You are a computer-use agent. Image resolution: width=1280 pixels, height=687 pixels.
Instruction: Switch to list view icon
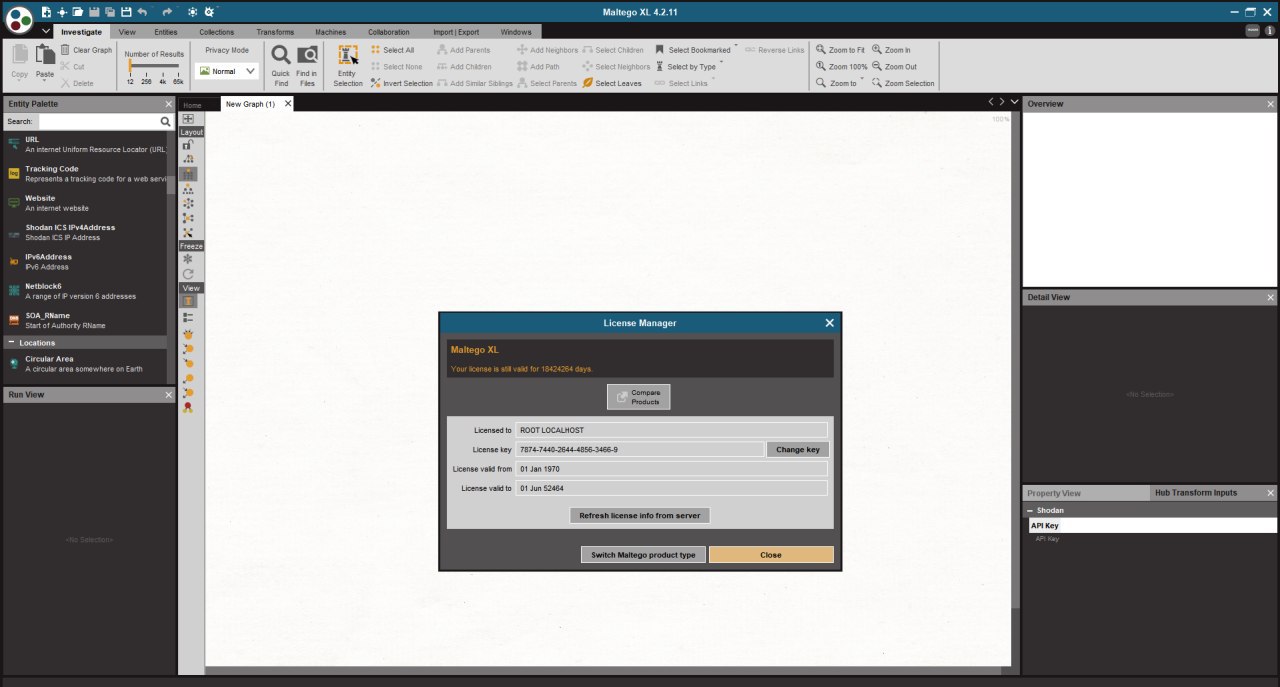[188, 317]
